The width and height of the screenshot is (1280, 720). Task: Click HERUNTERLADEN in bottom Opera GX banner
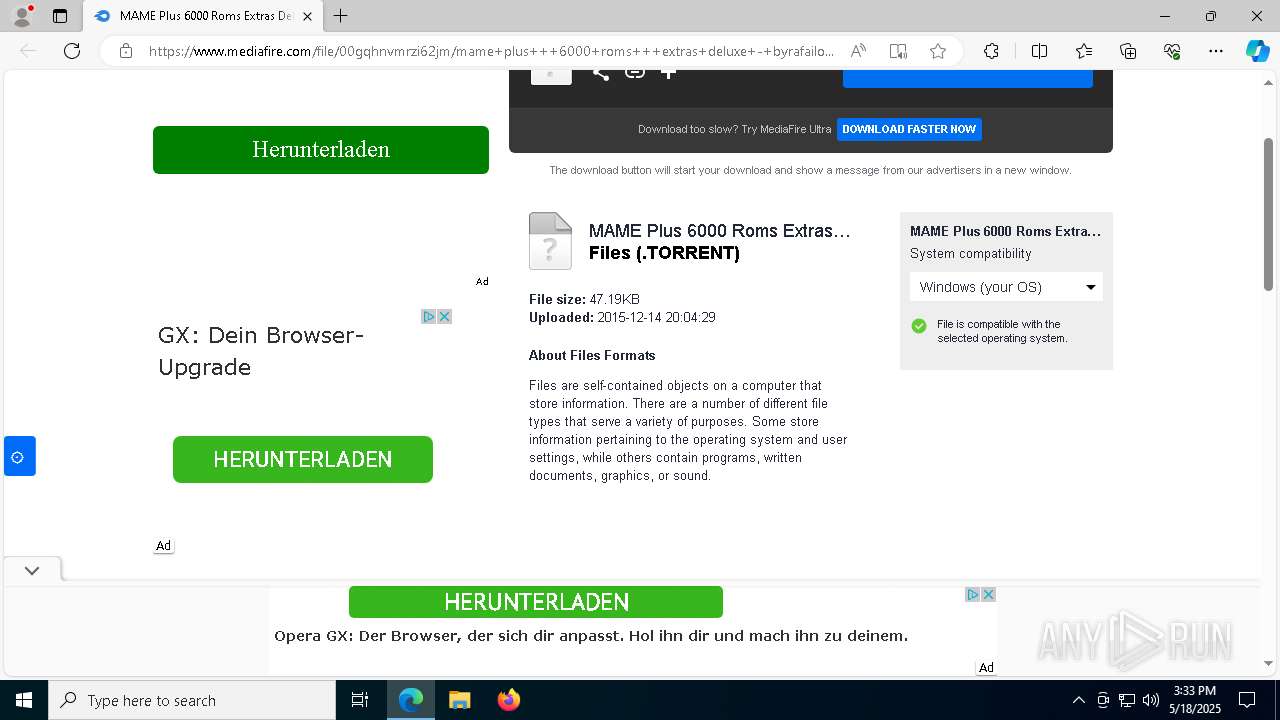click(x=536, y=602)
